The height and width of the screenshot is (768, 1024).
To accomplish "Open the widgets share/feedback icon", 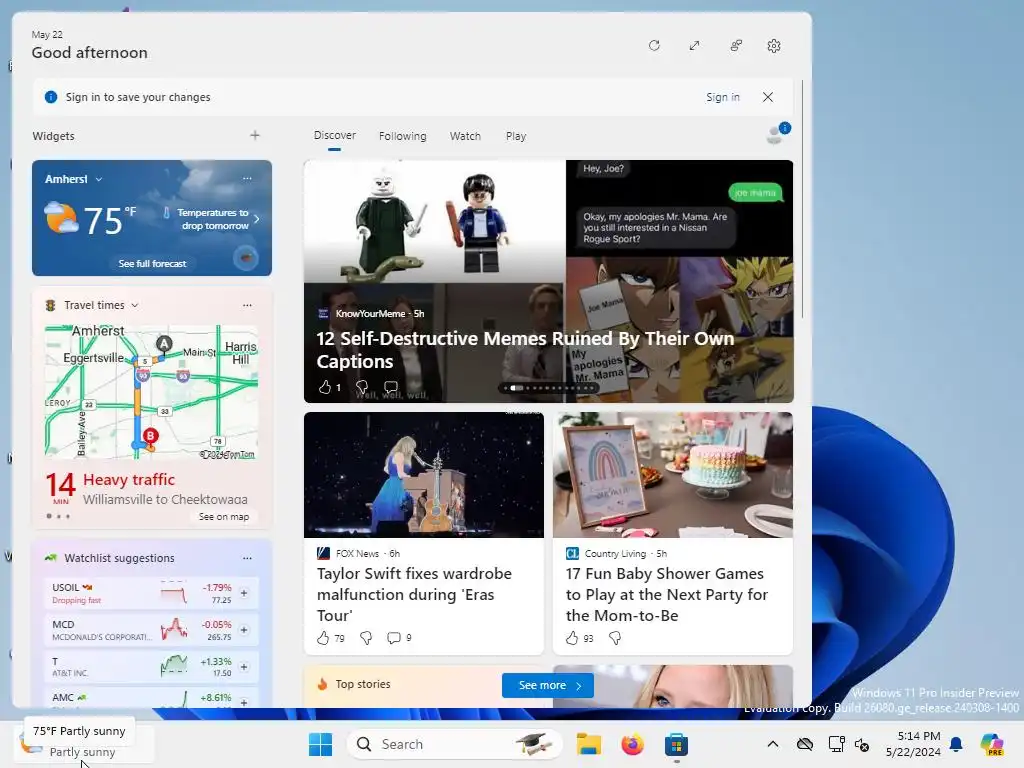I will click(x=735, y=46).
